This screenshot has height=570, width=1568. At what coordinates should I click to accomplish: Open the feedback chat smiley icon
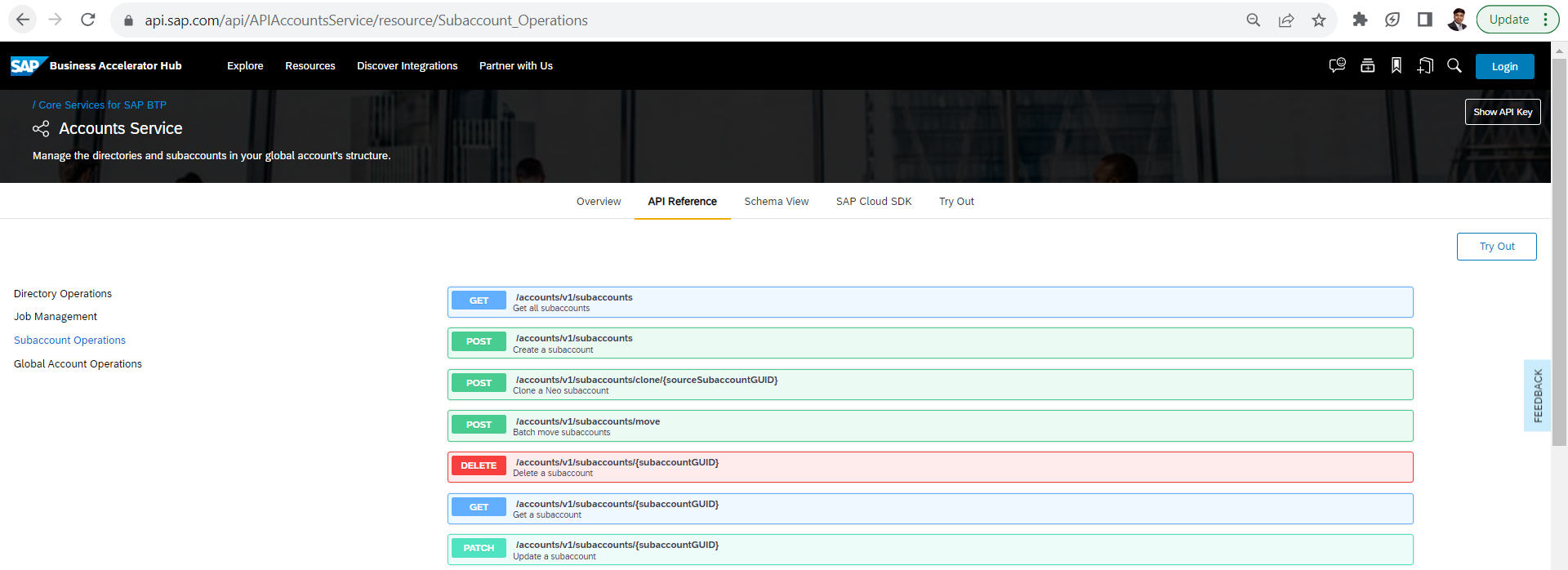coord(1337,66)
